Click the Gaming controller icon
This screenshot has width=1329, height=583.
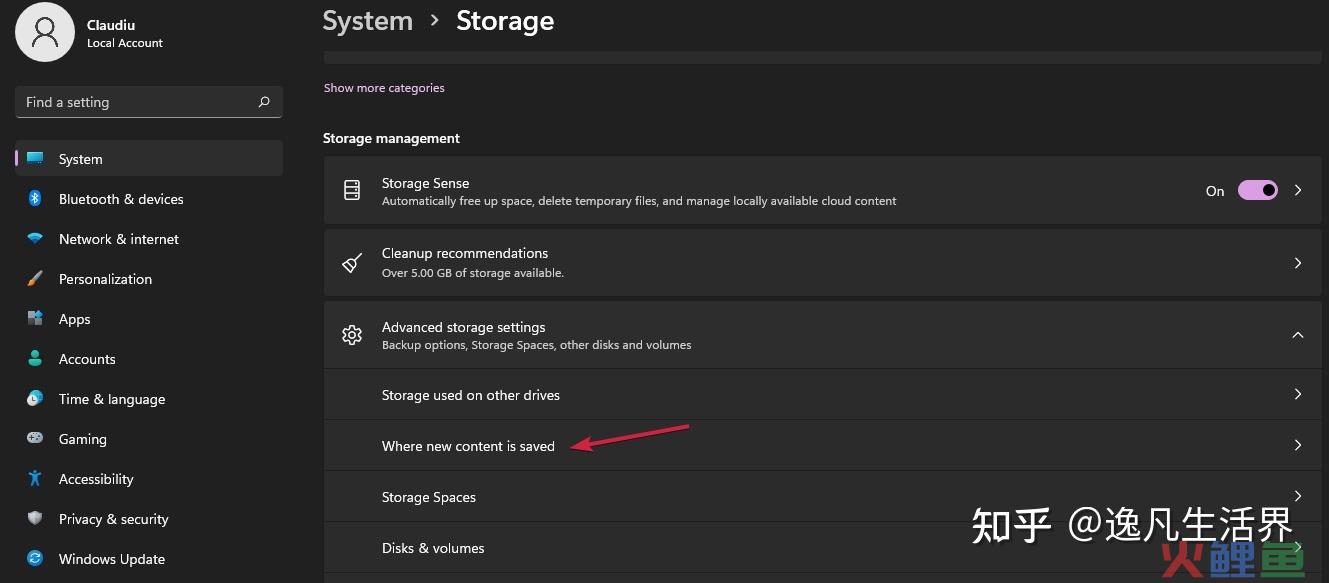coord(35,439)
